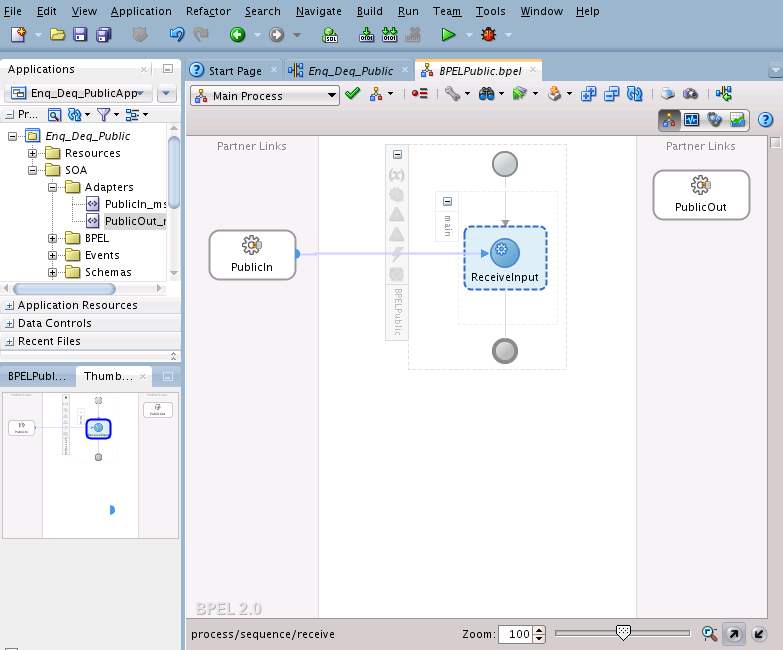
Task: Click the expand all activities icon
Action: tap(588, 93)
